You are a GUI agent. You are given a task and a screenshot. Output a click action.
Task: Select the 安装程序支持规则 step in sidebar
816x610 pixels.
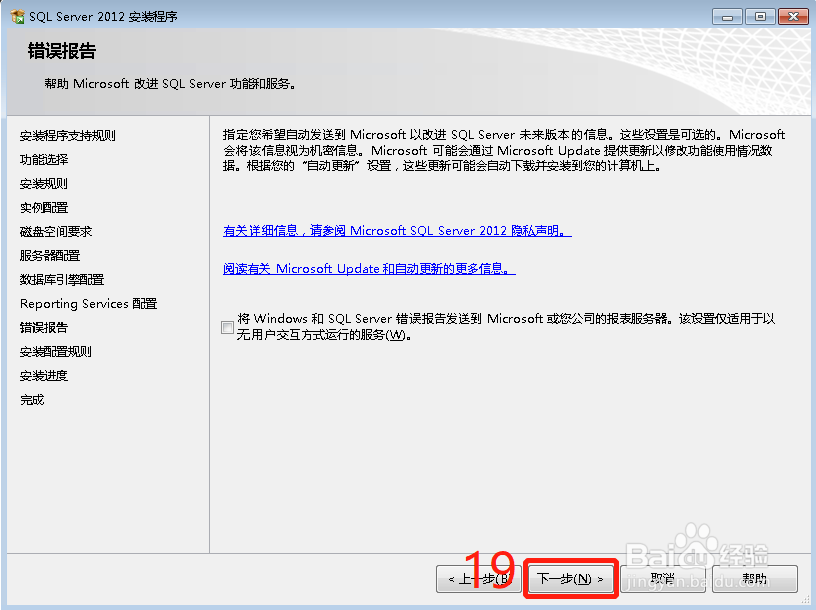coord(68,136)
